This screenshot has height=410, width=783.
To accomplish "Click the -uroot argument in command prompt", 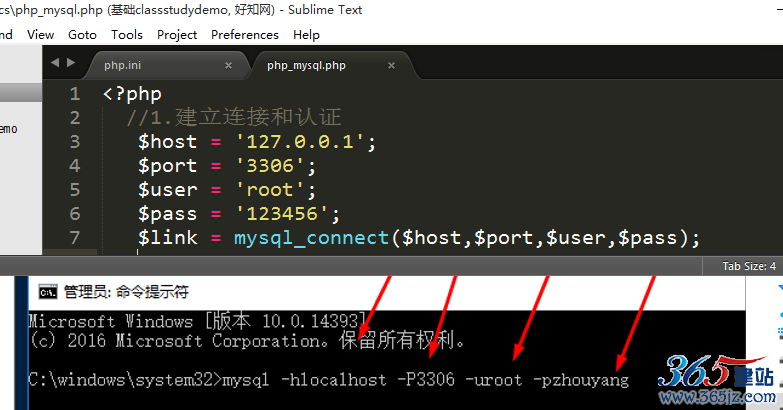I will point(493,380).
